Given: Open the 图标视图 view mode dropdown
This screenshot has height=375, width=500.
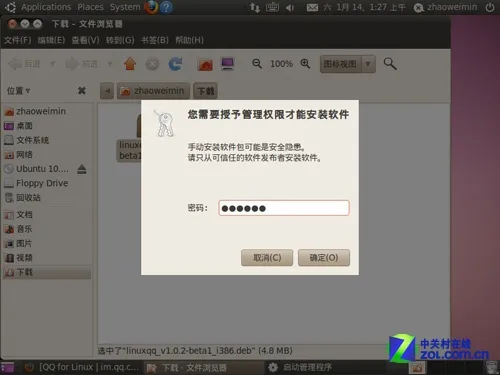Looking at the screenshot, I should [348, 64].
